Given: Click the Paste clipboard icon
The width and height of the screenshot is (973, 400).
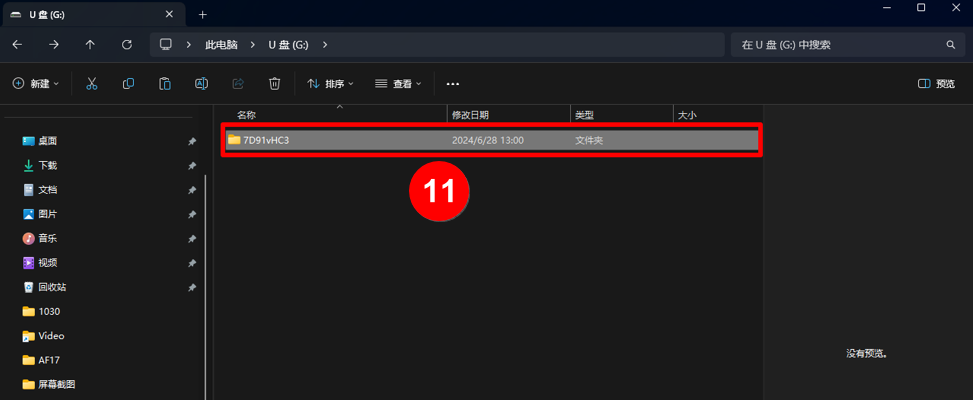Looking at the screenshot, I should 165,84.
